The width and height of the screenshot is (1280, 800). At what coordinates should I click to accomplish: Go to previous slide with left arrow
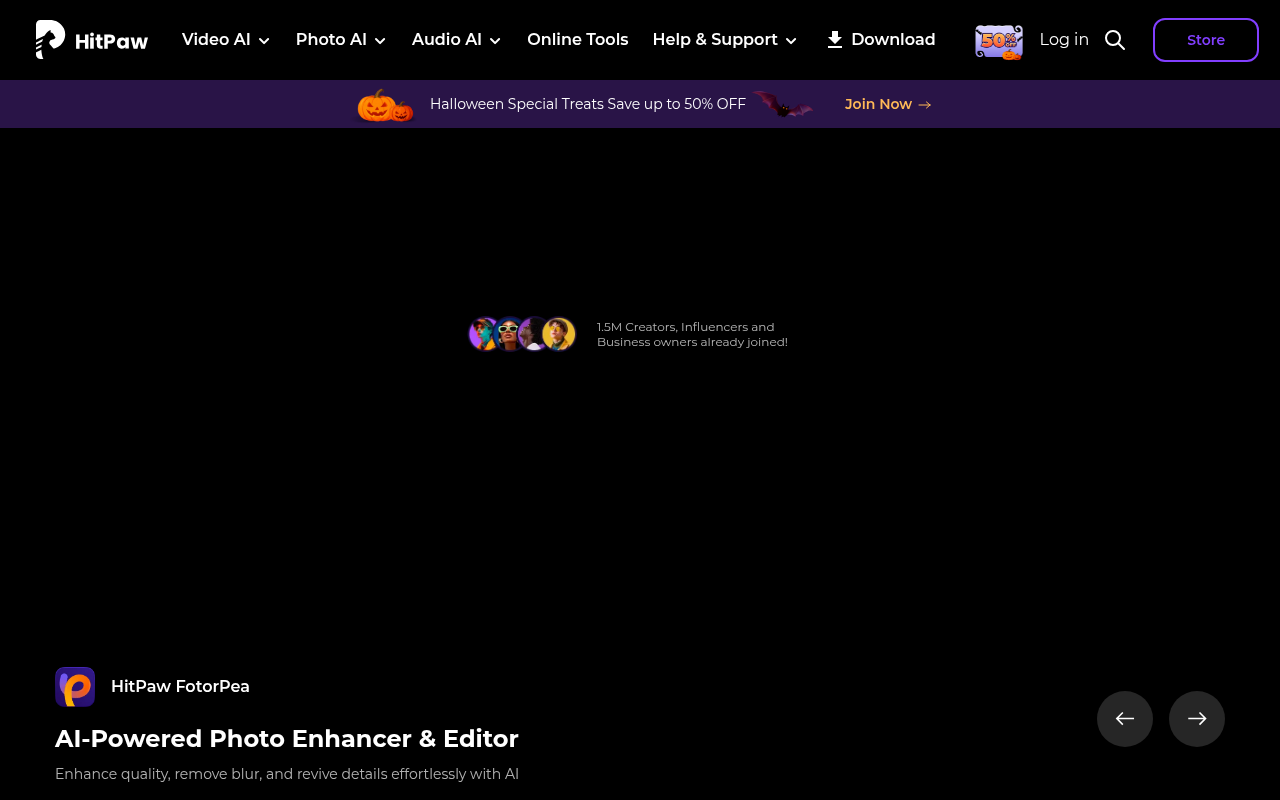click(x=1125, y=719)
